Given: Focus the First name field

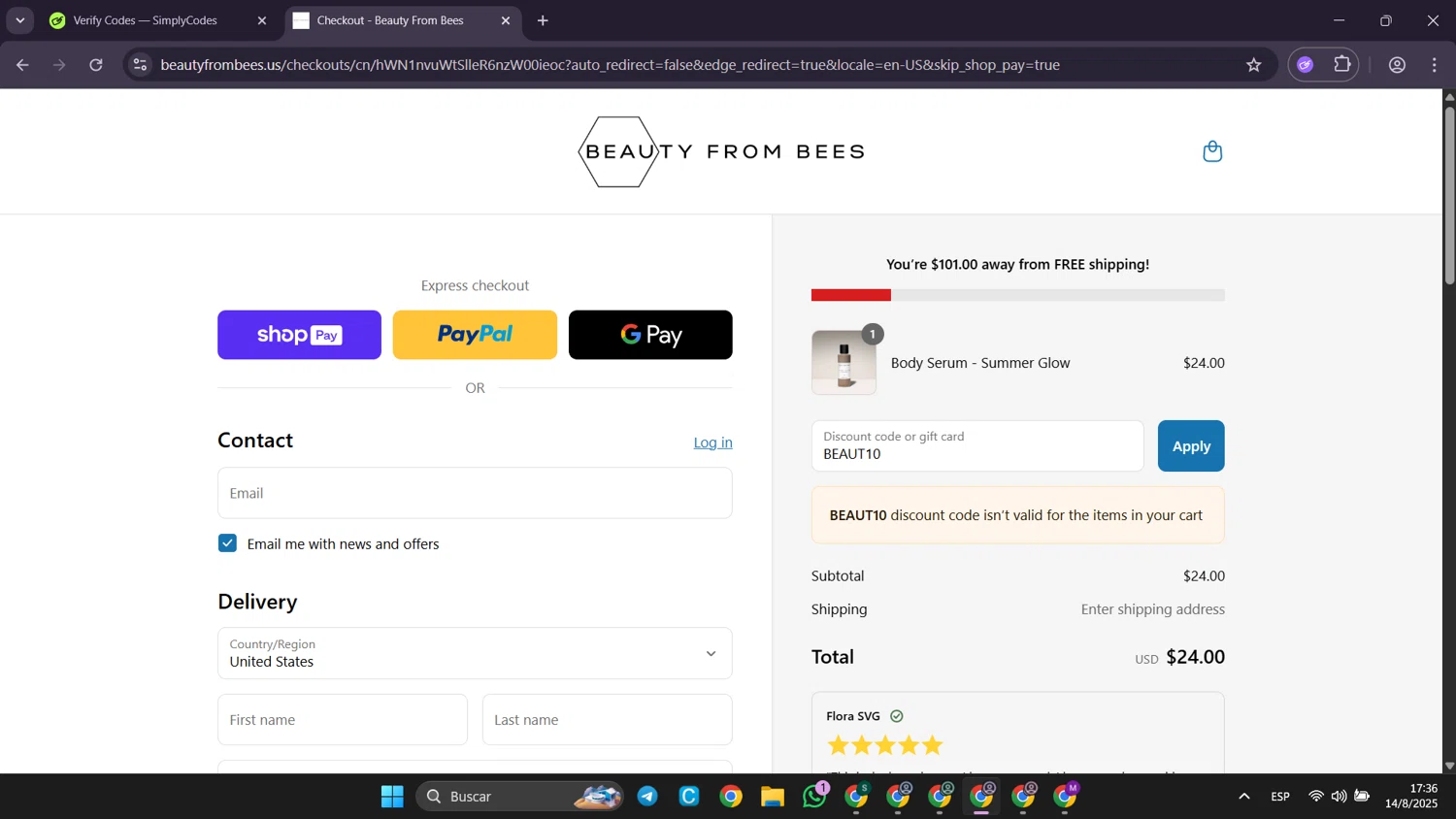Looking at the screenshot, I should point(343,720).
